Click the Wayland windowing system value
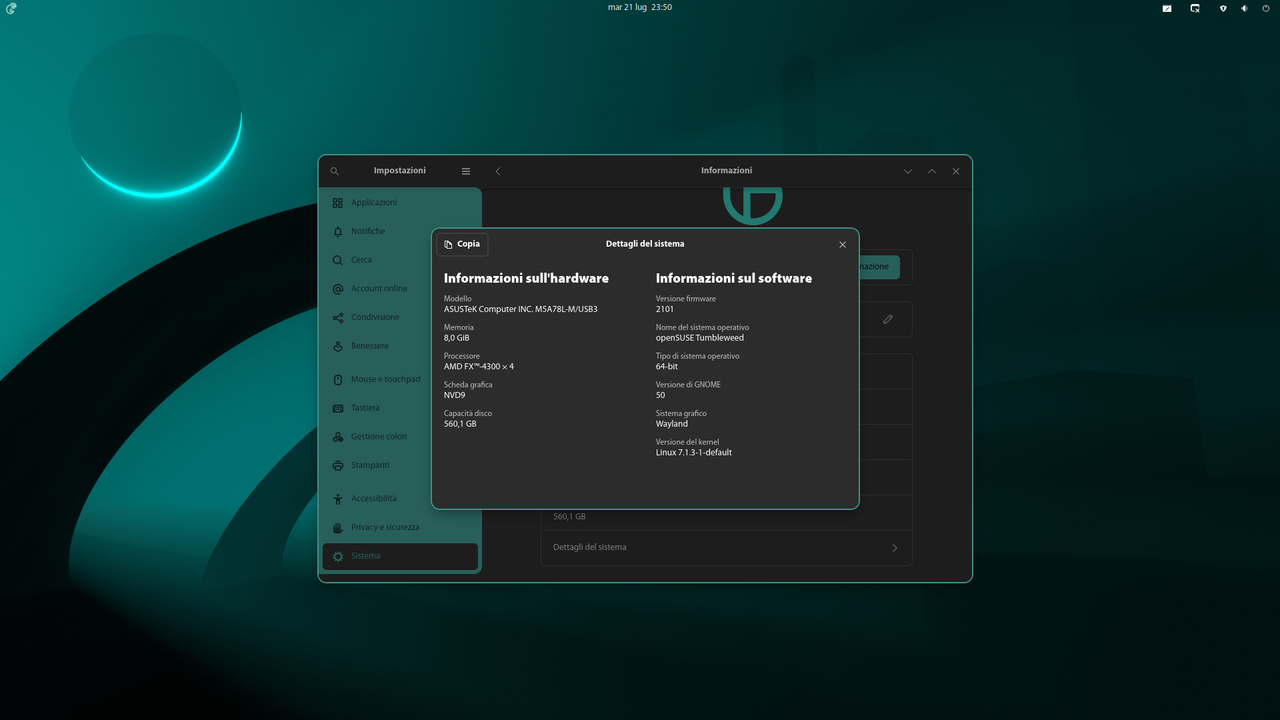Viewport: 1280px width, 720px height. [x=672, y=424]
